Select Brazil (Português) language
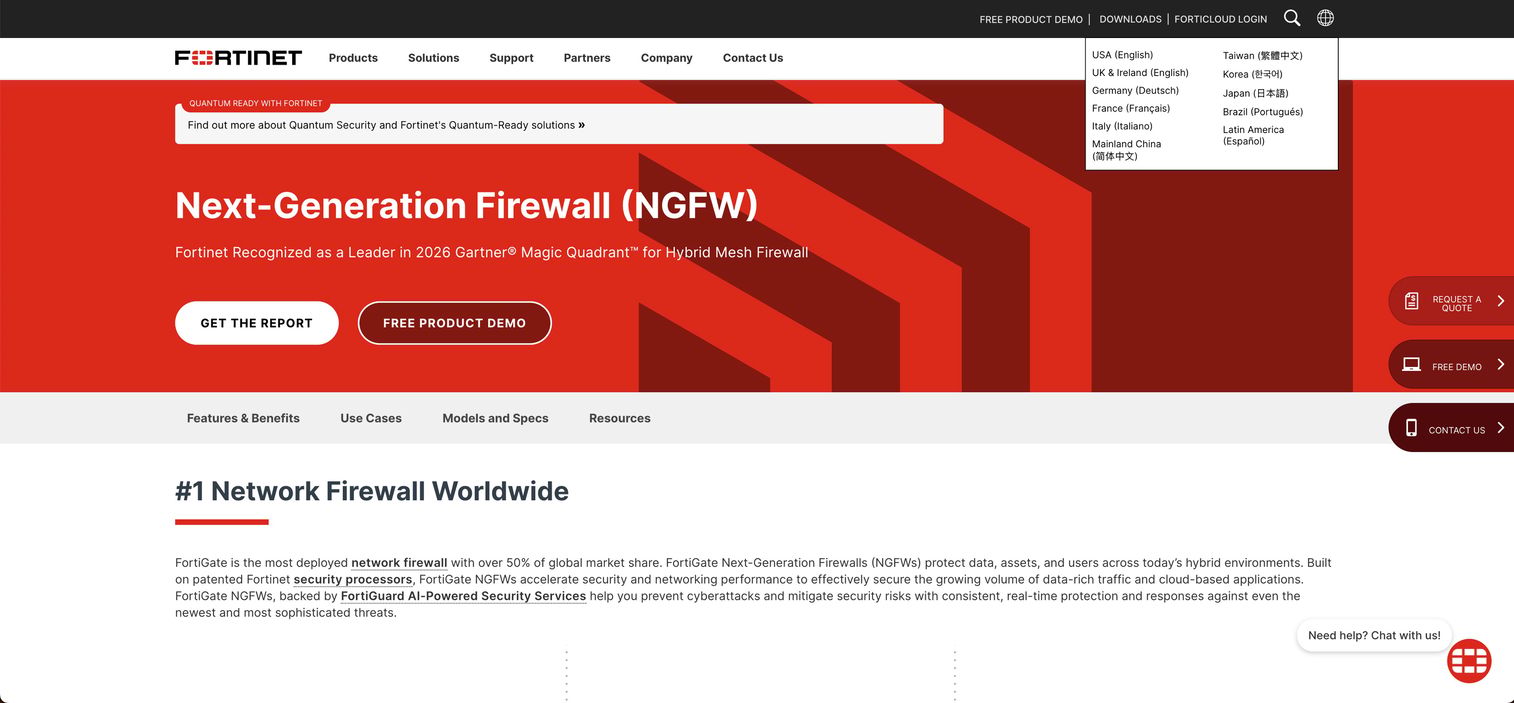The width and height of the screenshot is (1514, 703). pyautogui.click(x=1263, y=112)
